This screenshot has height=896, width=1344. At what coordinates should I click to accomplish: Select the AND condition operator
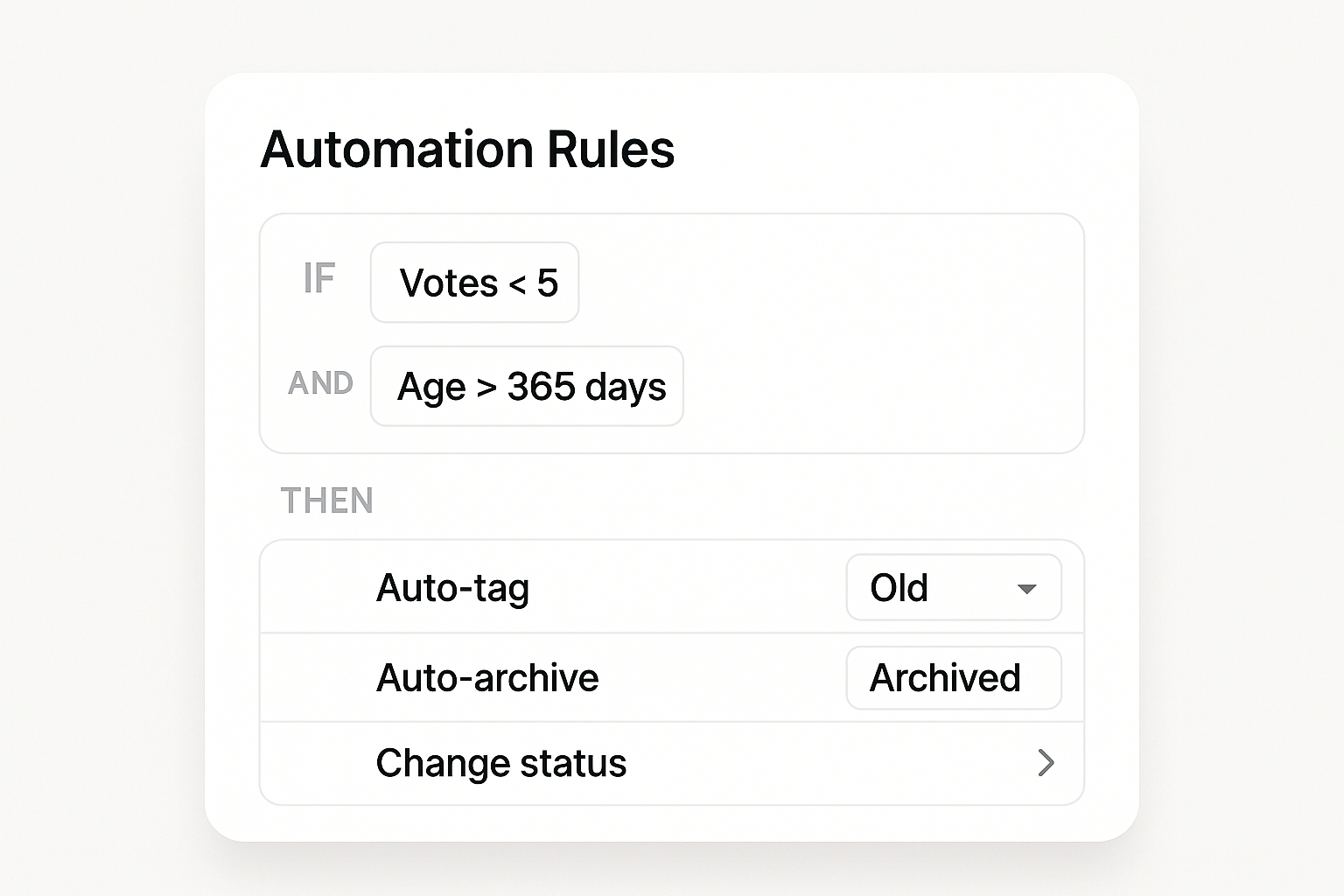[x=321, y=383]
